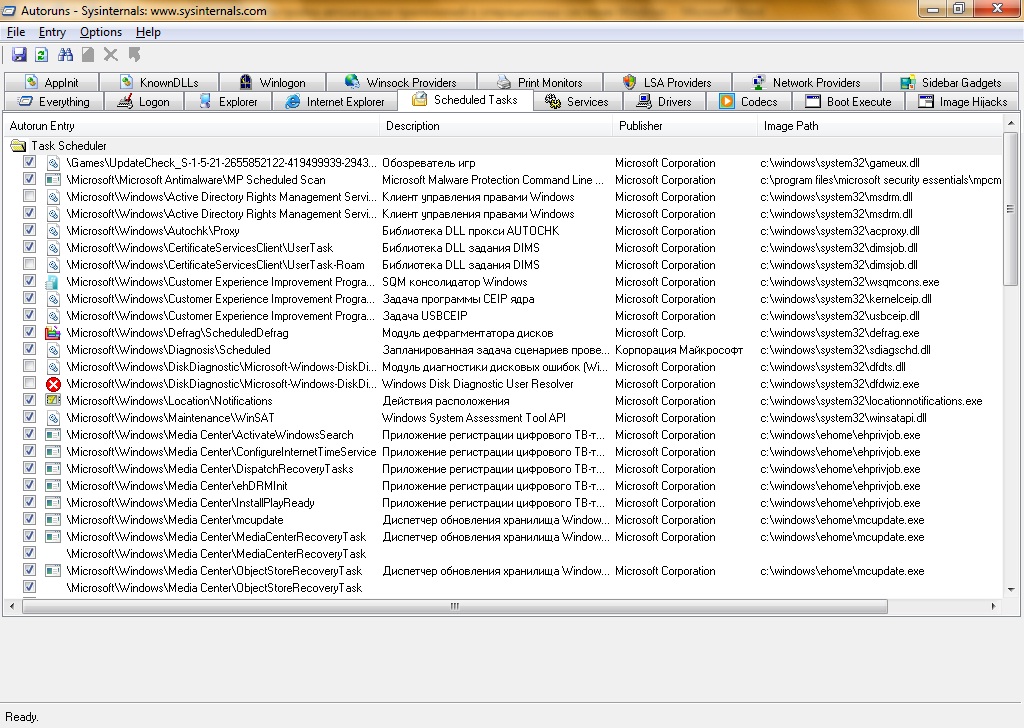Click the Diagnosis Scheduled entry file icon

coord(53,350)
